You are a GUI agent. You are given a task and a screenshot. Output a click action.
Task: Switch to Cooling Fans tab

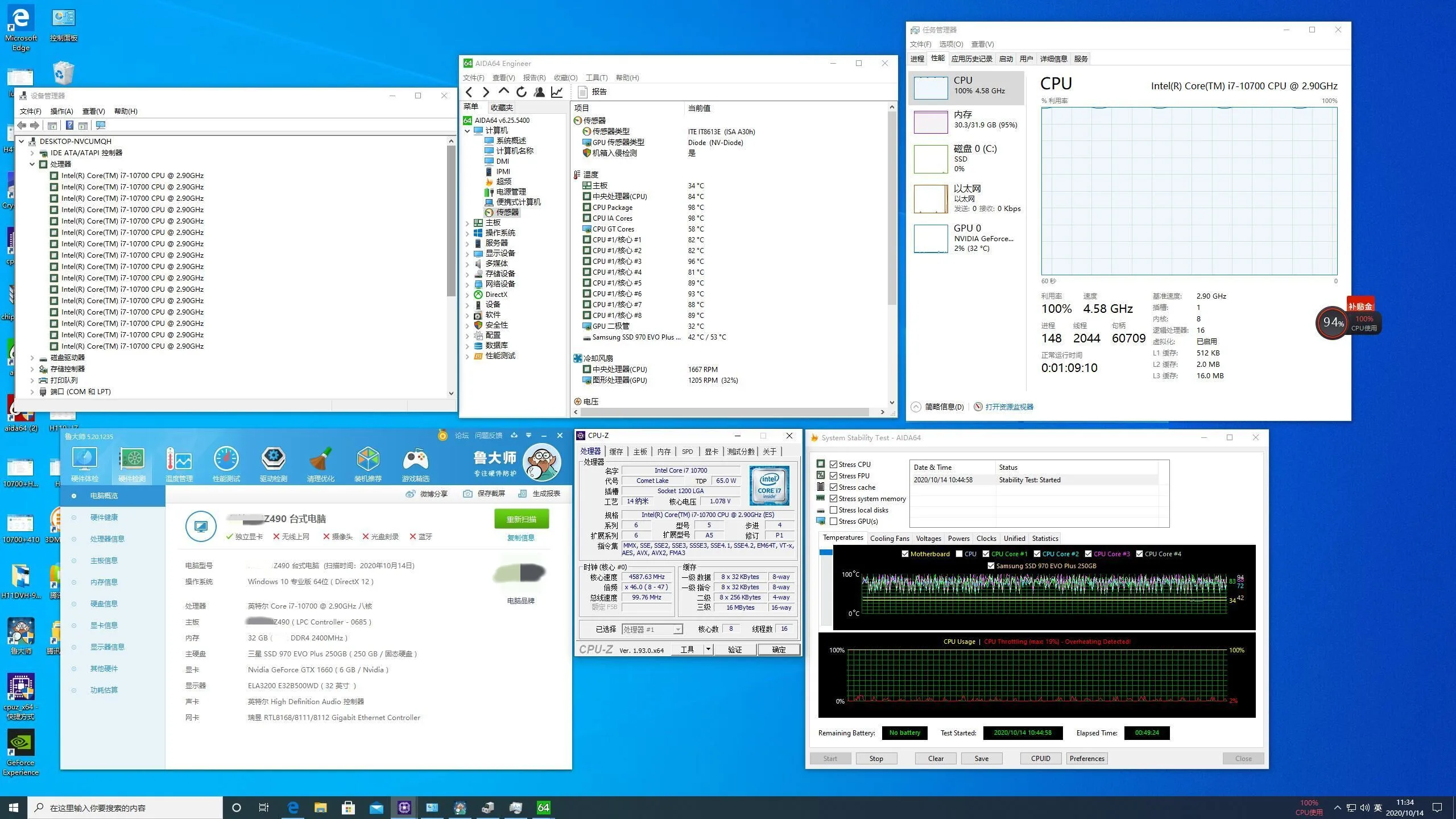(889, 539)
